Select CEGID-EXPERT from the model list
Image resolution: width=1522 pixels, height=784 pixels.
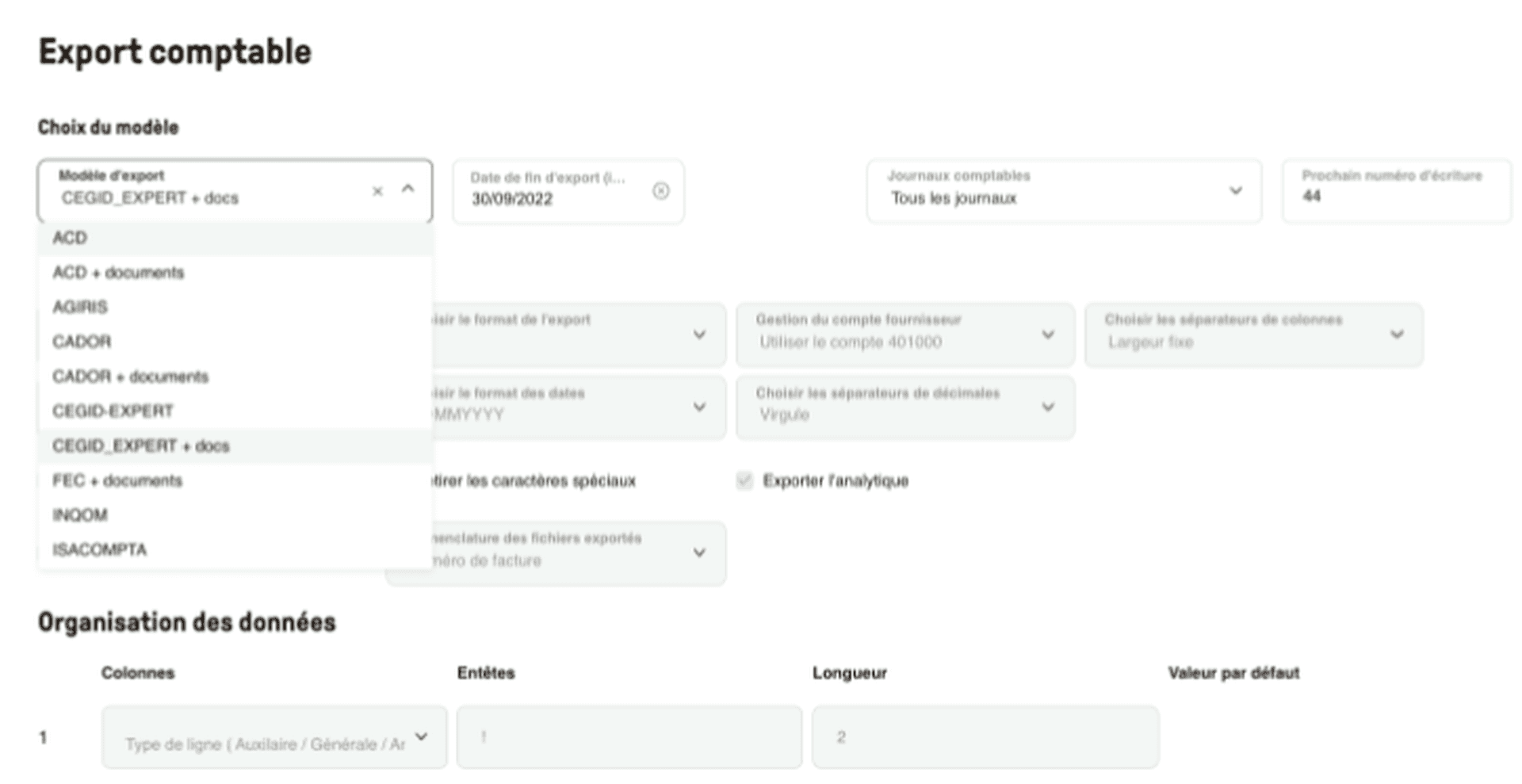[x=113, y=411]
